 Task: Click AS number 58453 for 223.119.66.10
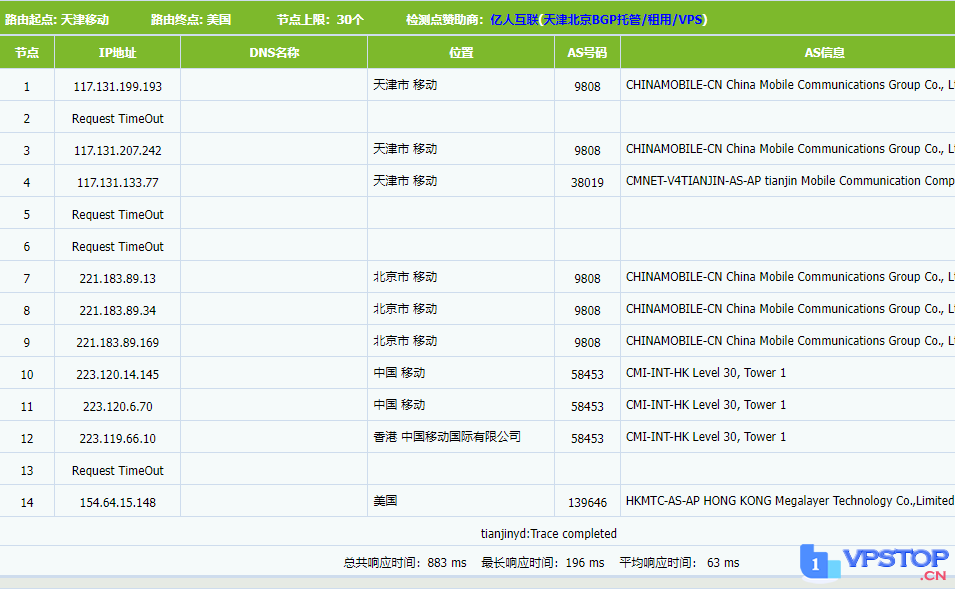587,439
